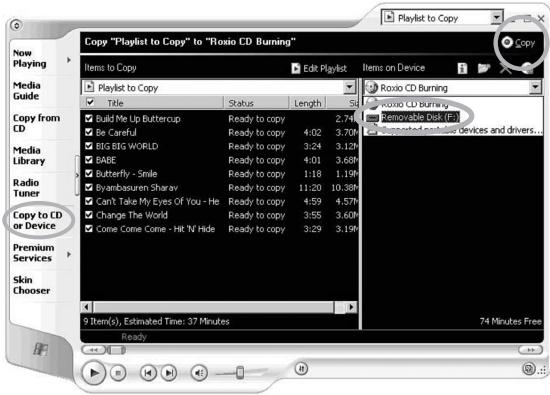Click the 11:20 length value
550x395 pixels.
click(310, 188)
